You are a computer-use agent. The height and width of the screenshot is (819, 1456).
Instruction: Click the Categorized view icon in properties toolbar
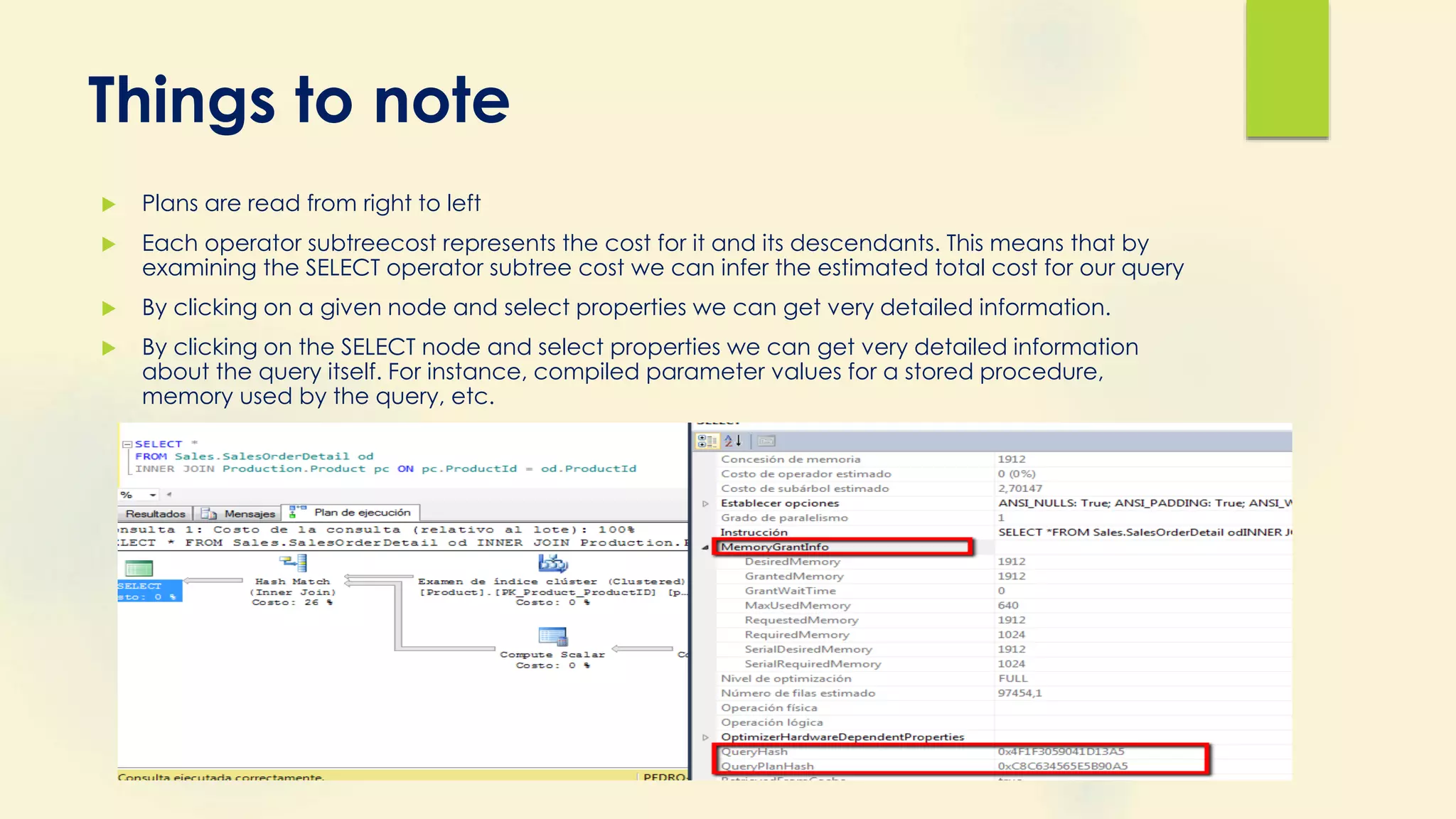[707, 441]
